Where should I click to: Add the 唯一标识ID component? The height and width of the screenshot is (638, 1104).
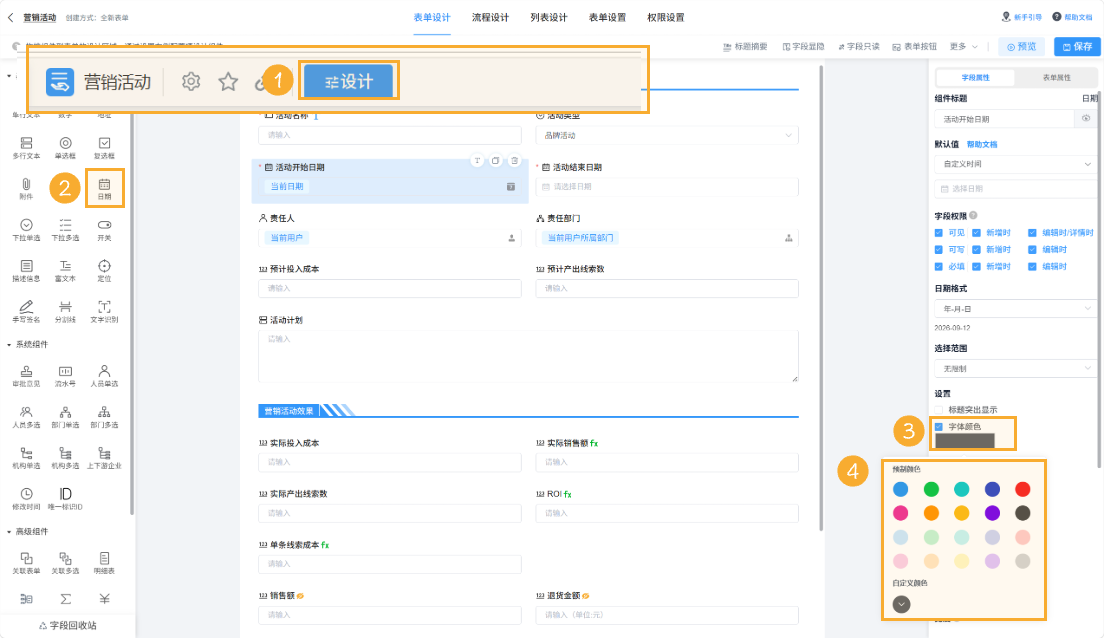[65, 499]
